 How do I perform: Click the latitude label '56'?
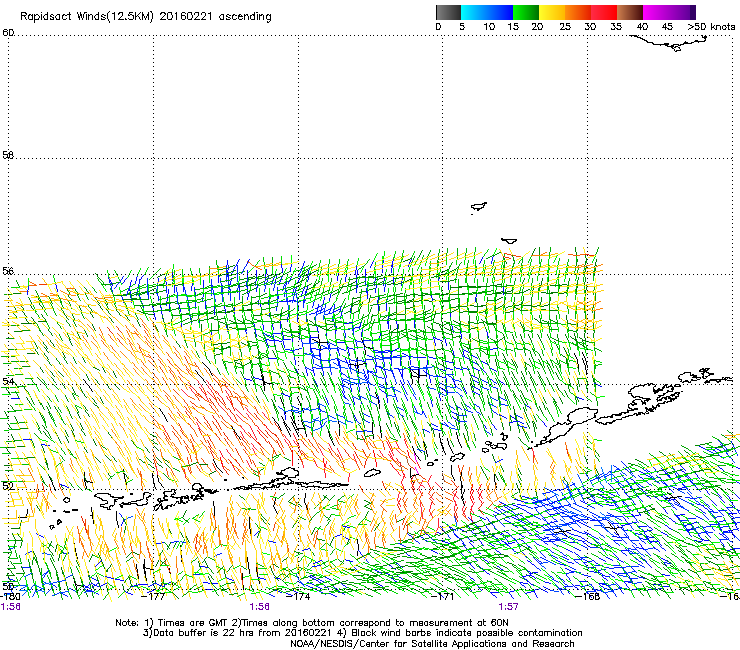[8, 271]
